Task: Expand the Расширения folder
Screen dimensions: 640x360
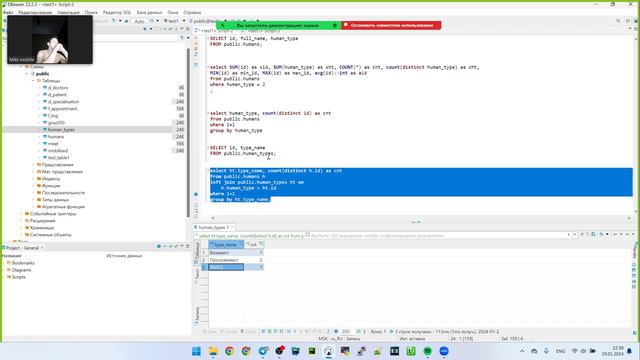Action: click(x=21, y=221)
